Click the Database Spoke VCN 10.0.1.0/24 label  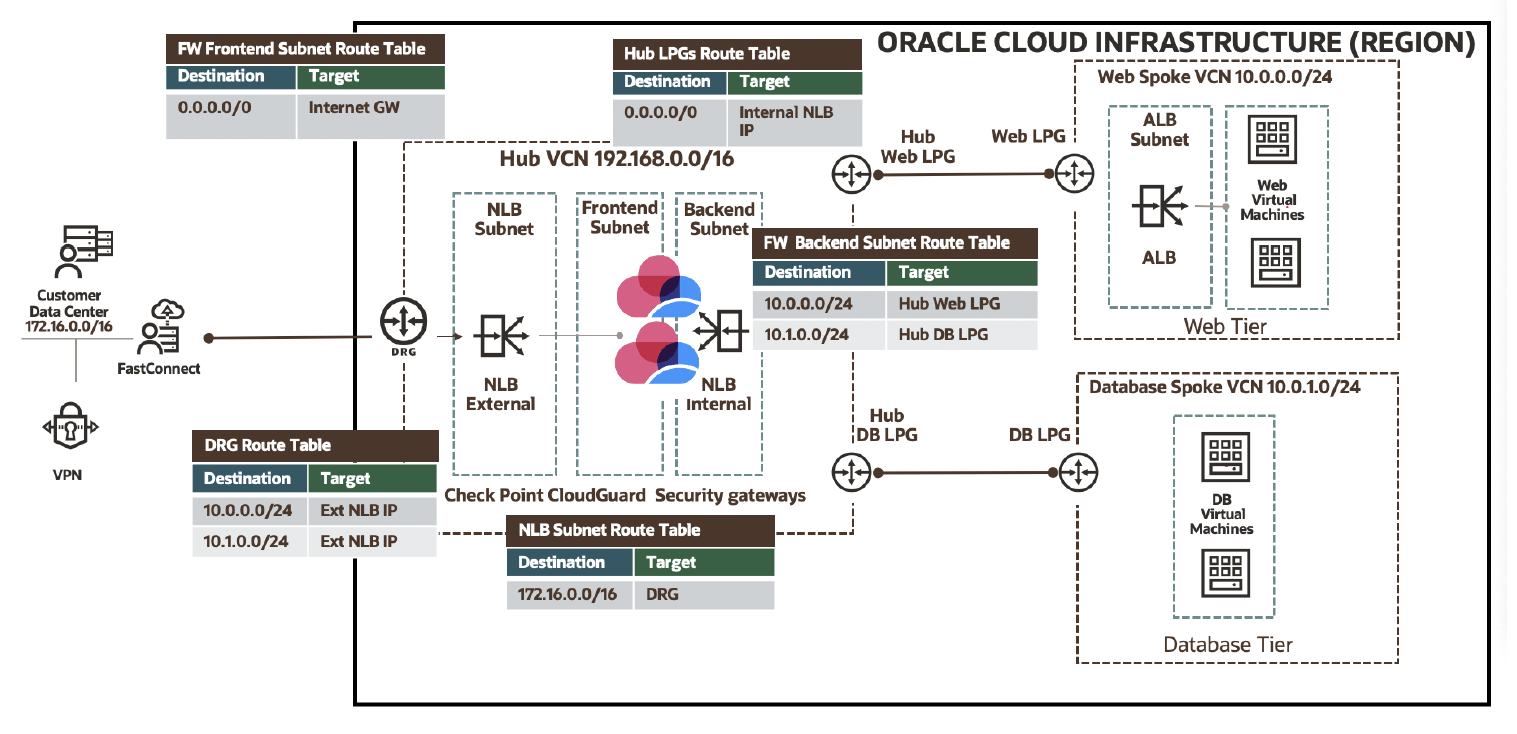coord(1225,386)
